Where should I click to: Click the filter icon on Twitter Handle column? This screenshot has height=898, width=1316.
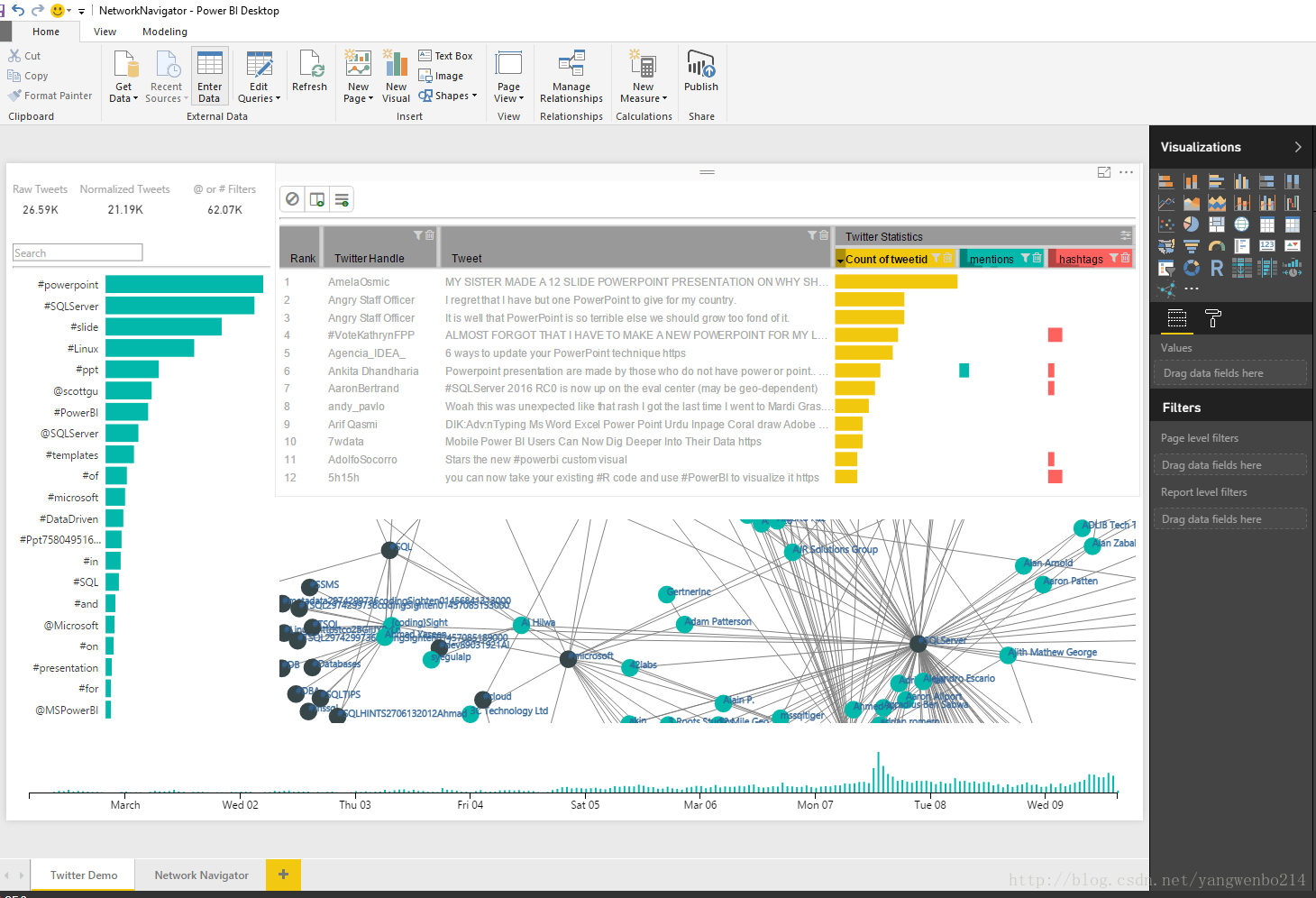[418, 235]
